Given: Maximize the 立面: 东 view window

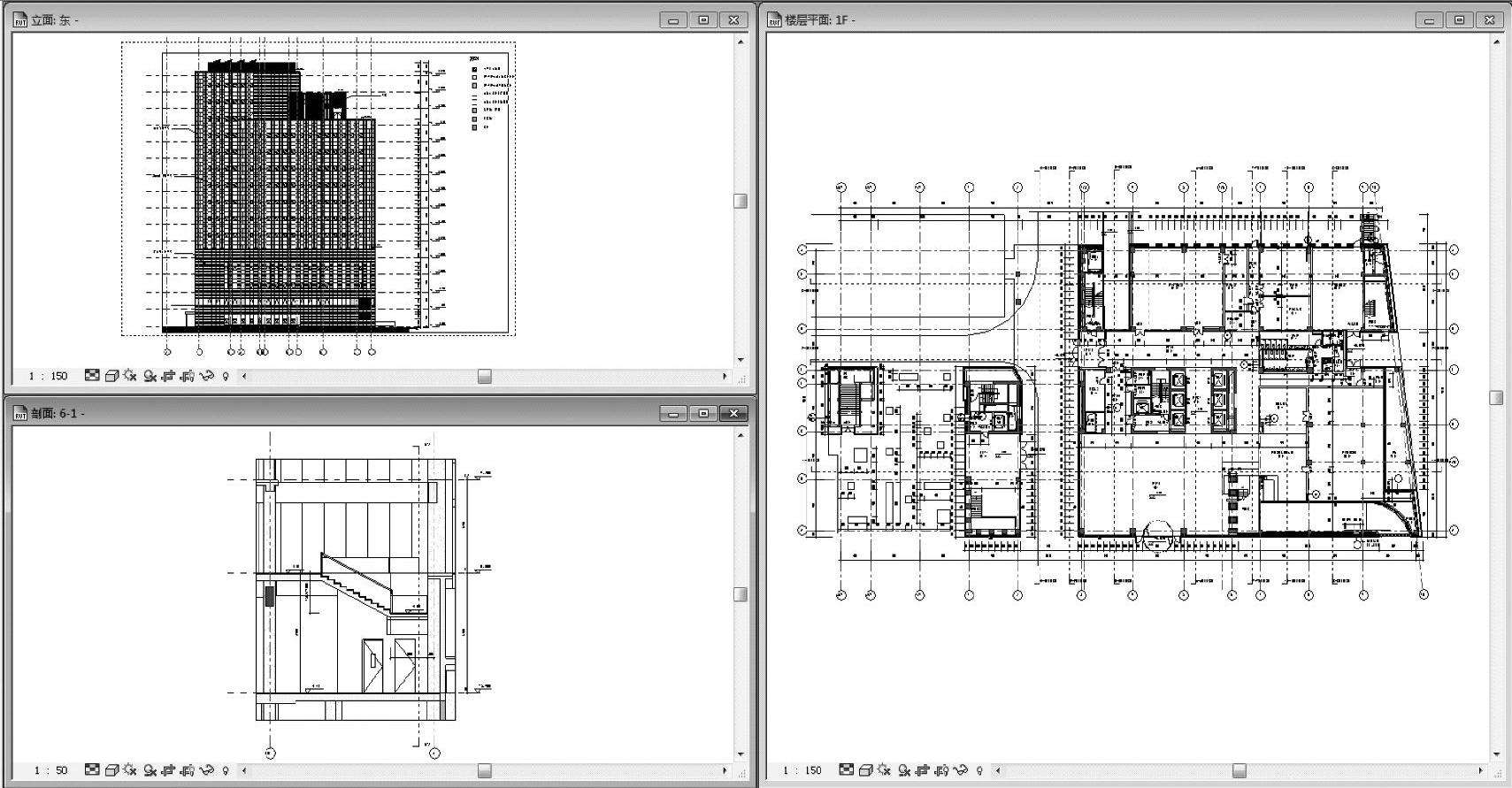Looking at the screenshot, I should pos(703,19).
